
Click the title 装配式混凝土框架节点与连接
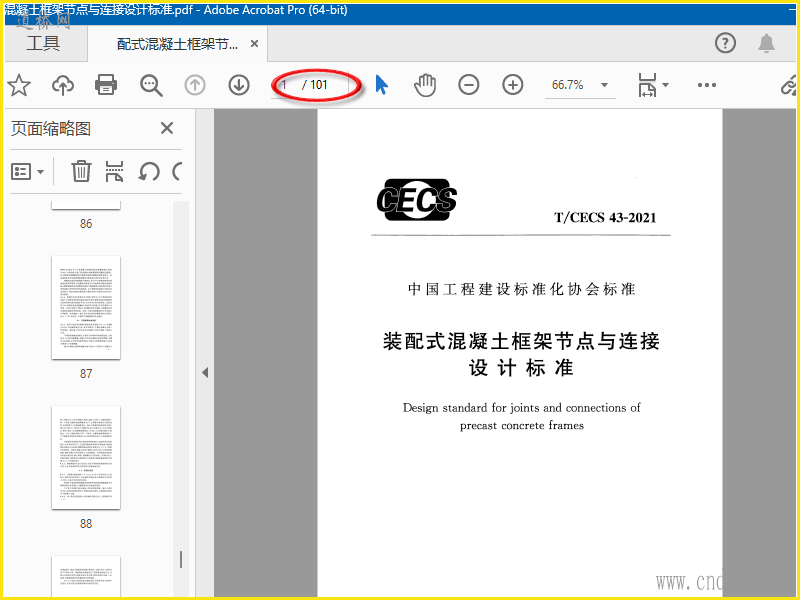(x=521, y=341)
